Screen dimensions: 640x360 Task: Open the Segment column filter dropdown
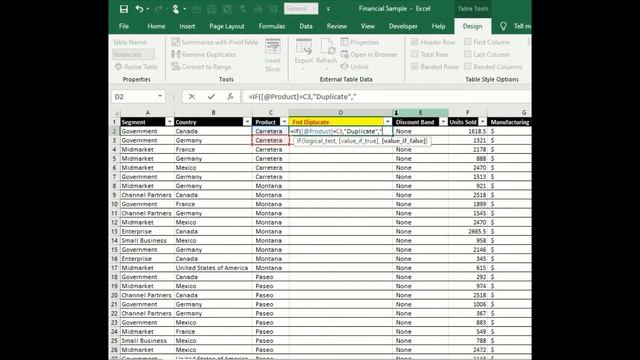169,122
